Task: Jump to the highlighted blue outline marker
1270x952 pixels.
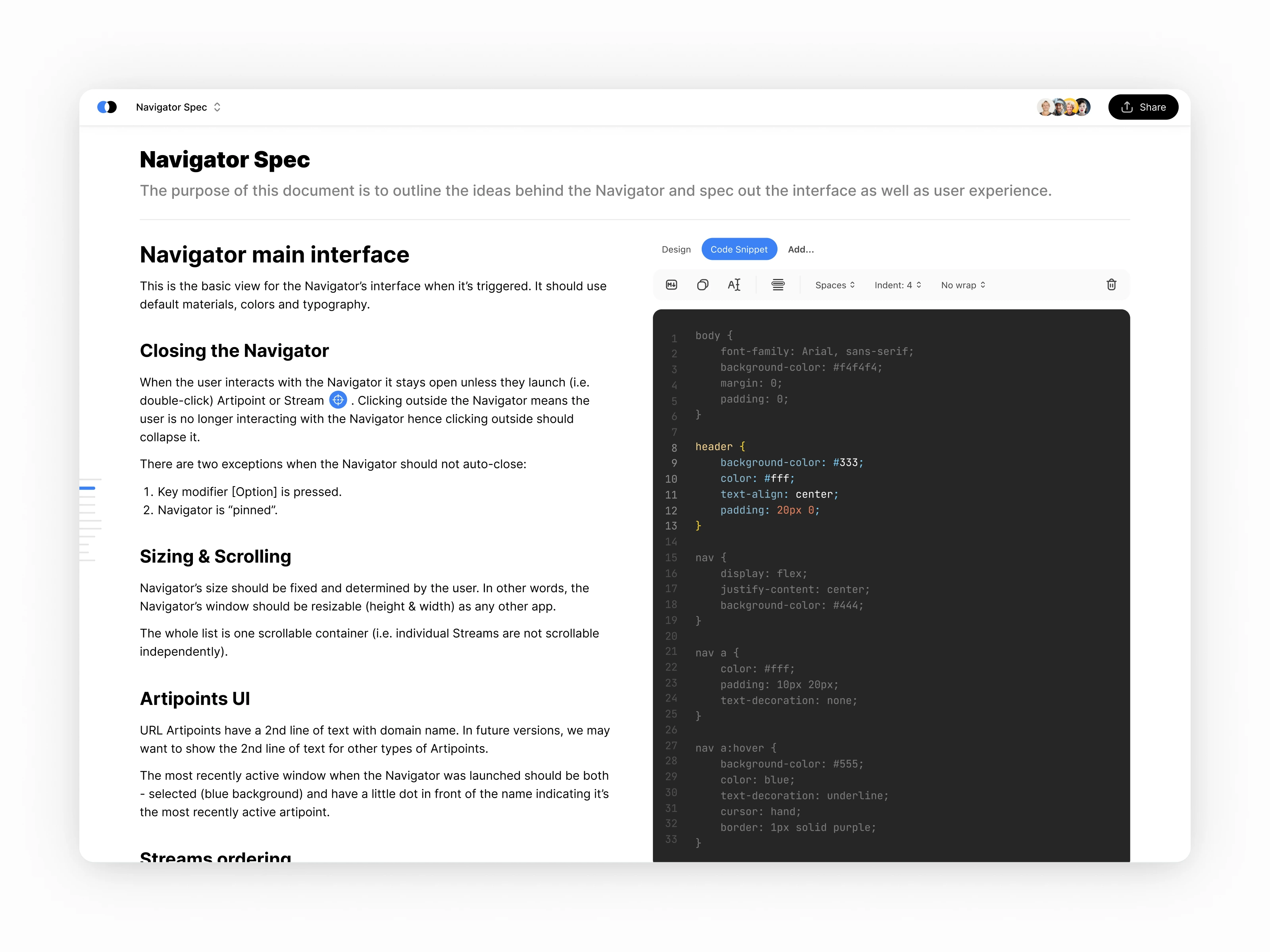Action: click(x=87, y=488)
